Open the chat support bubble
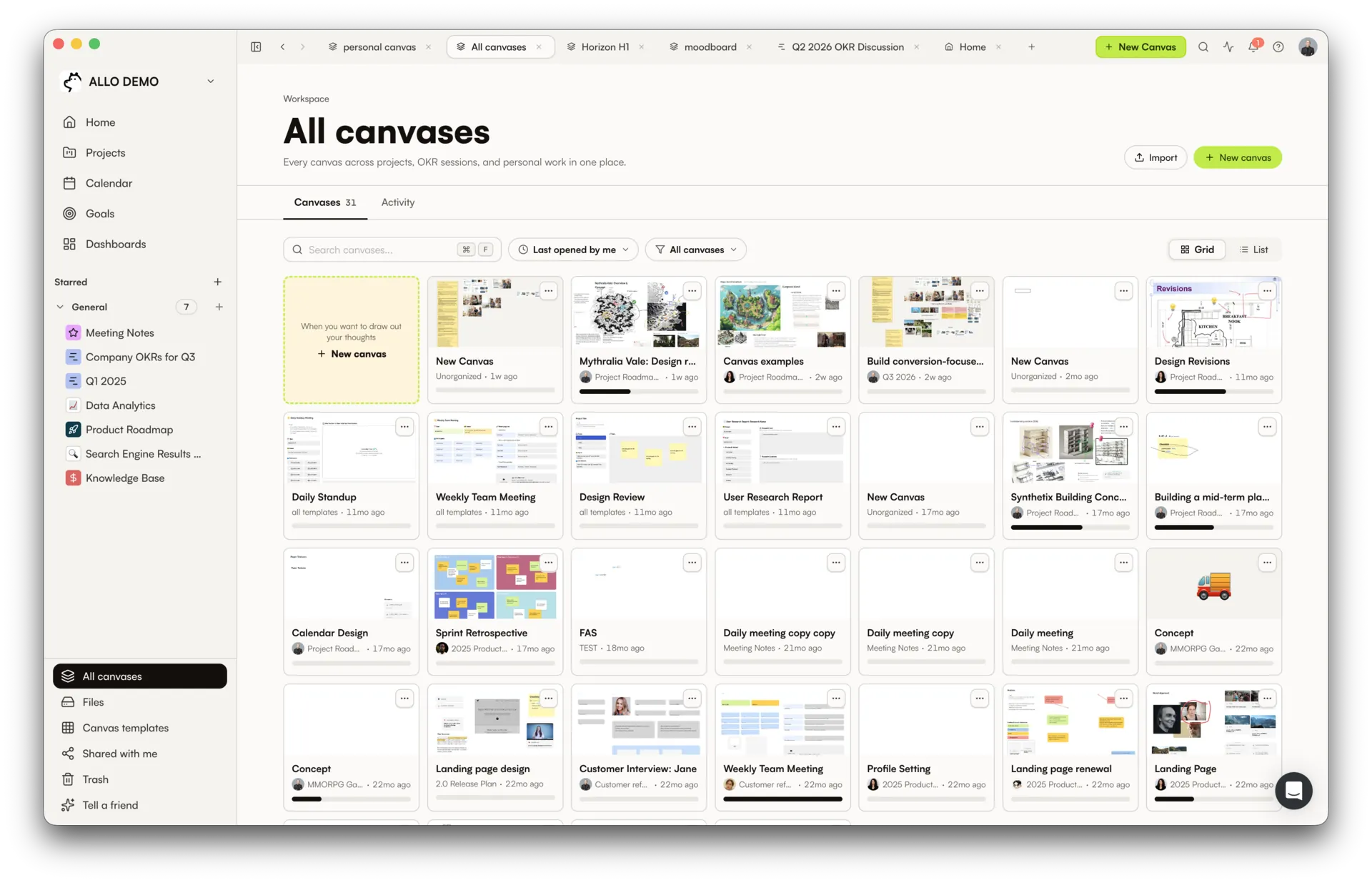Image resolution: width=1372 pixels, height=883 pixels. point(1293,791)
